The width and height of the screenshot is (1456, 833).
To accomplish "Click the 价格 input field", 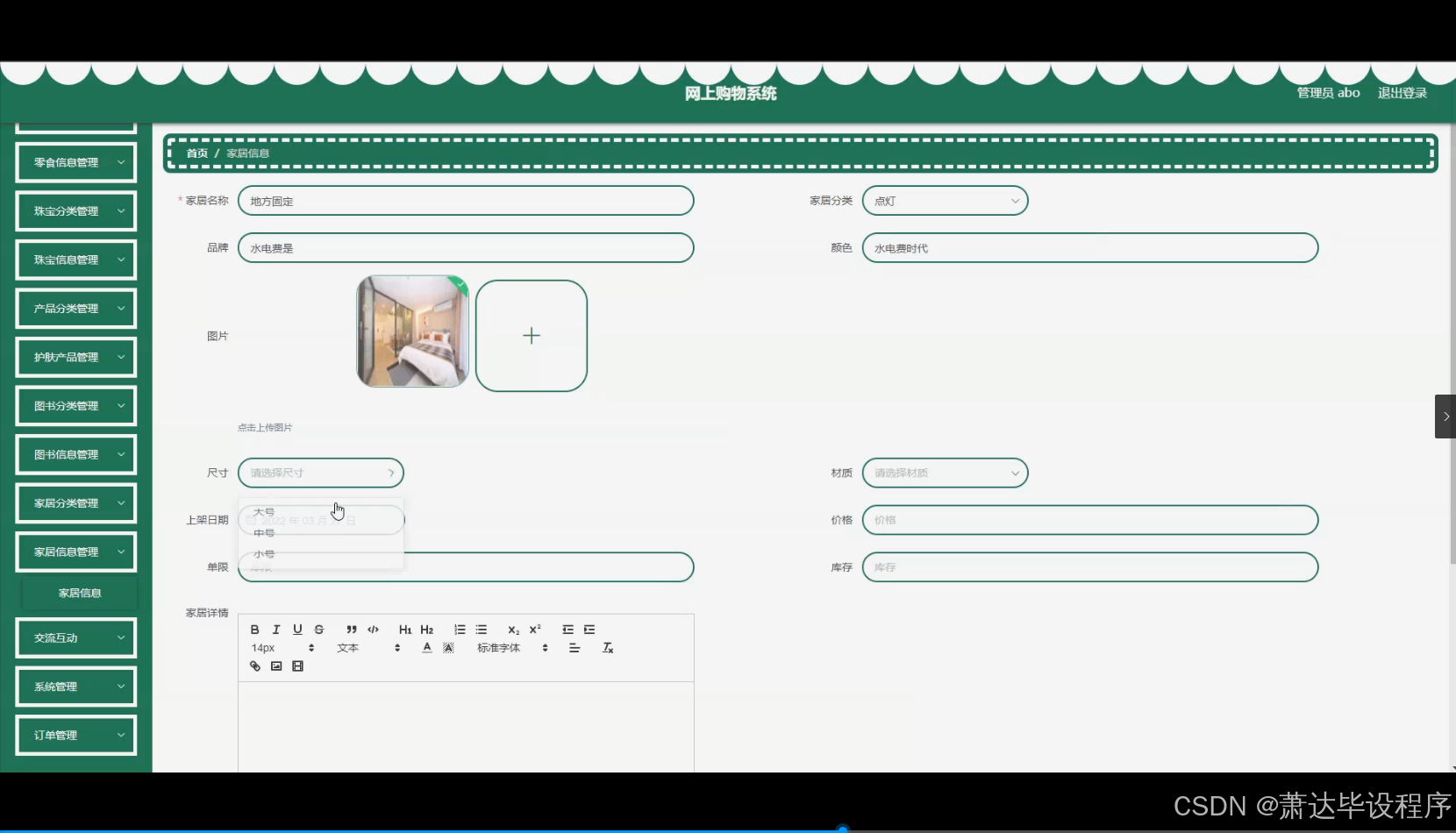I will coord(1090,520).
